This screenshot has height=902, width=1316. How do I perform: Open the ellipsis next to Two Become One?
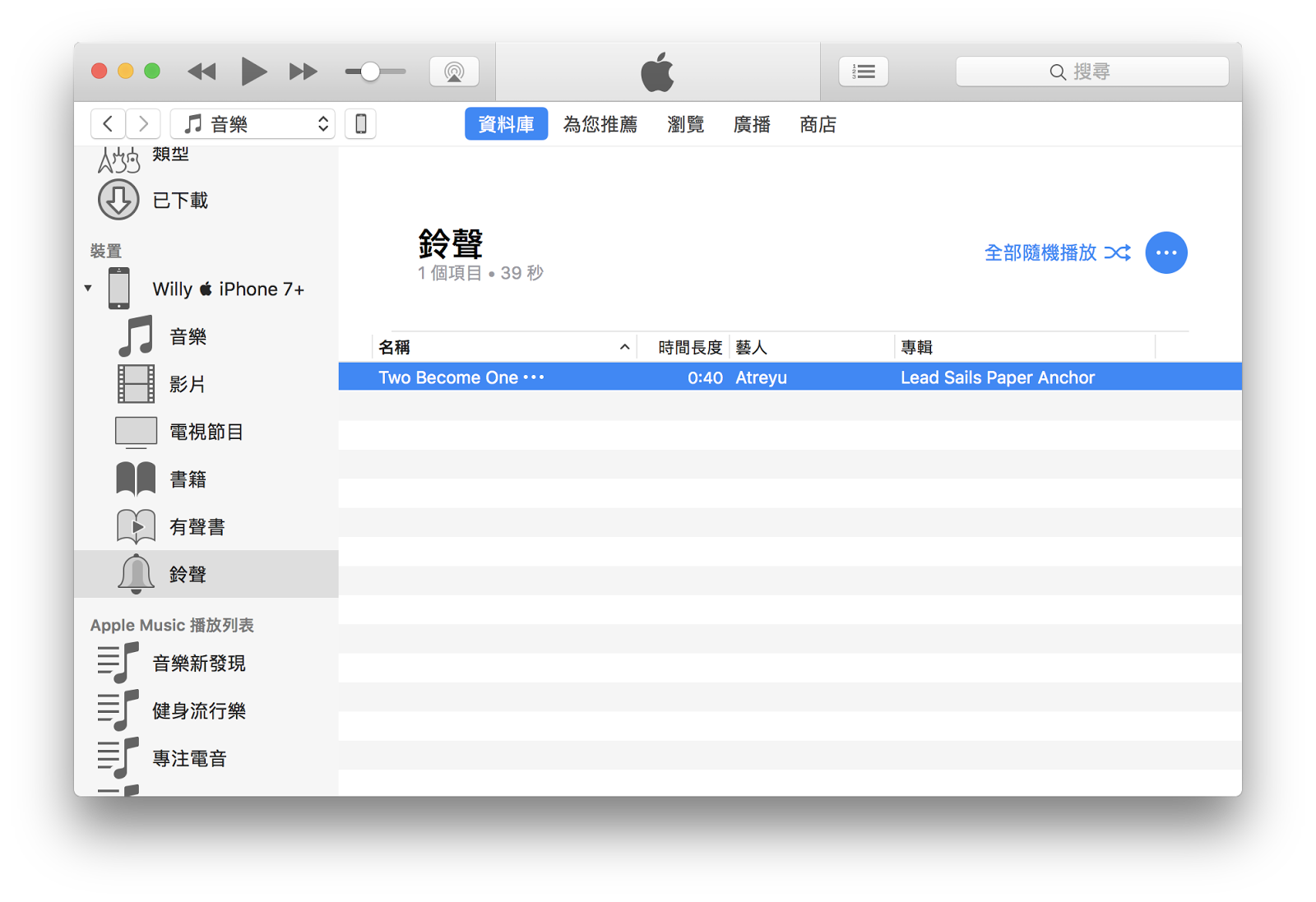click(534, 377)
